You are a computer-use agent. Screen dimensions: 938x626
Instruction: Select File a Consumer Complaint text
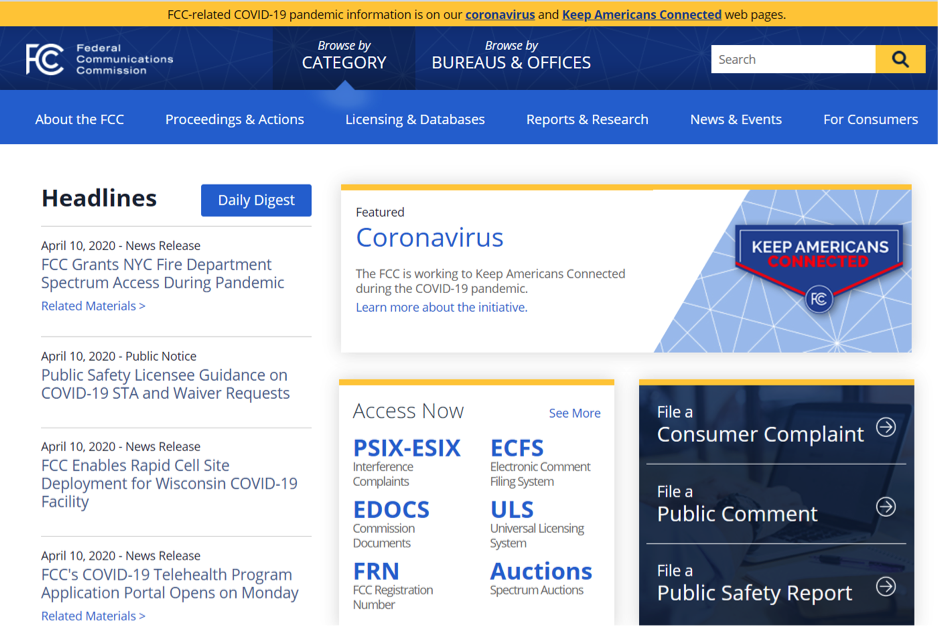click(x=760, y=426)
